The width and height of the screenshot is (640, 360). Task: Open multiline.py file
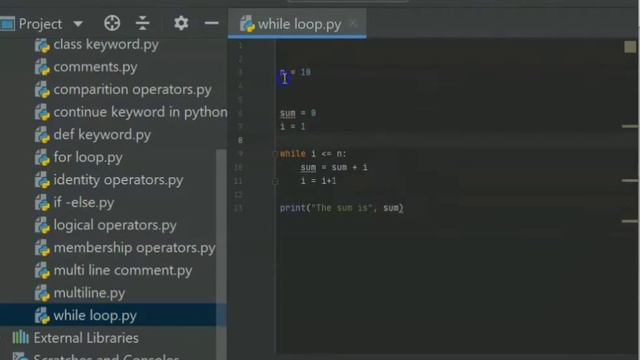(x=89, y=293)
